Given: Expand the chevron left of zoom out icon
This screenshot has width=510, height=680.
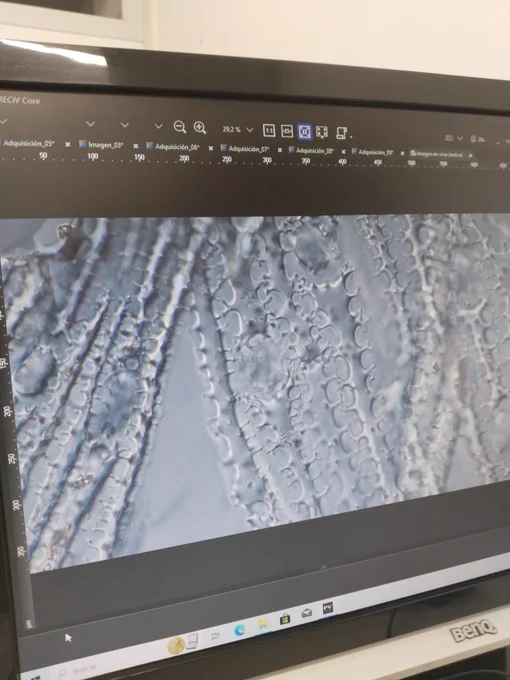Looking at the screenshot, I should point(158,126).
